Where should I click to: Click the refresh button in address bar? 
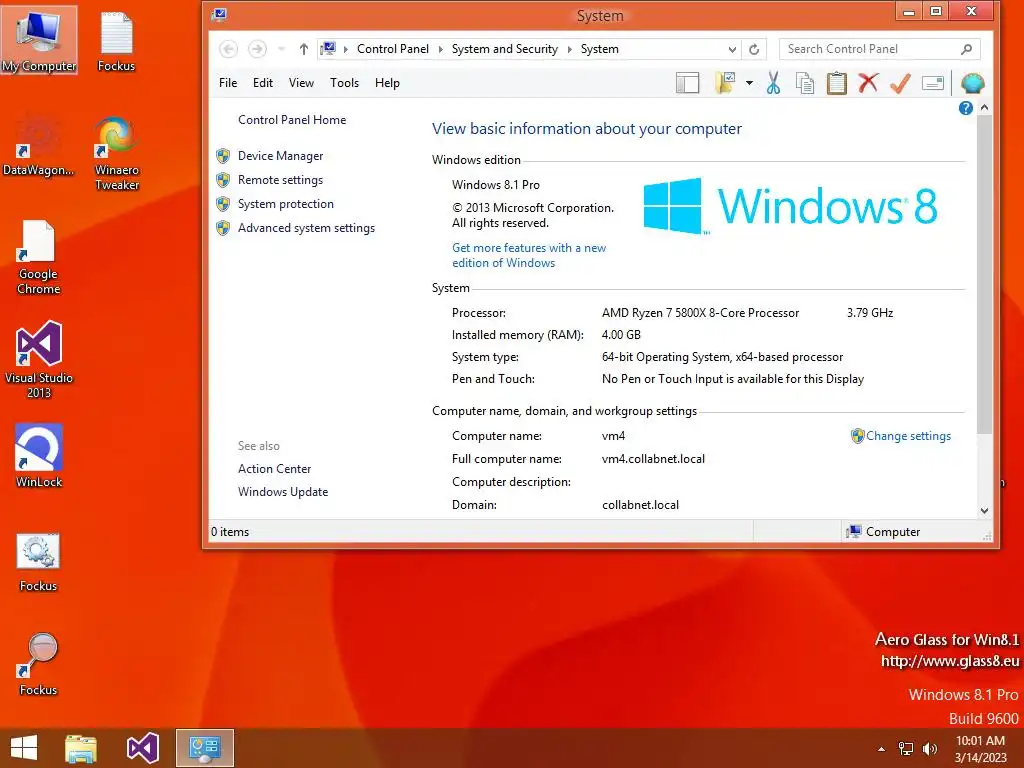(754, 49)
